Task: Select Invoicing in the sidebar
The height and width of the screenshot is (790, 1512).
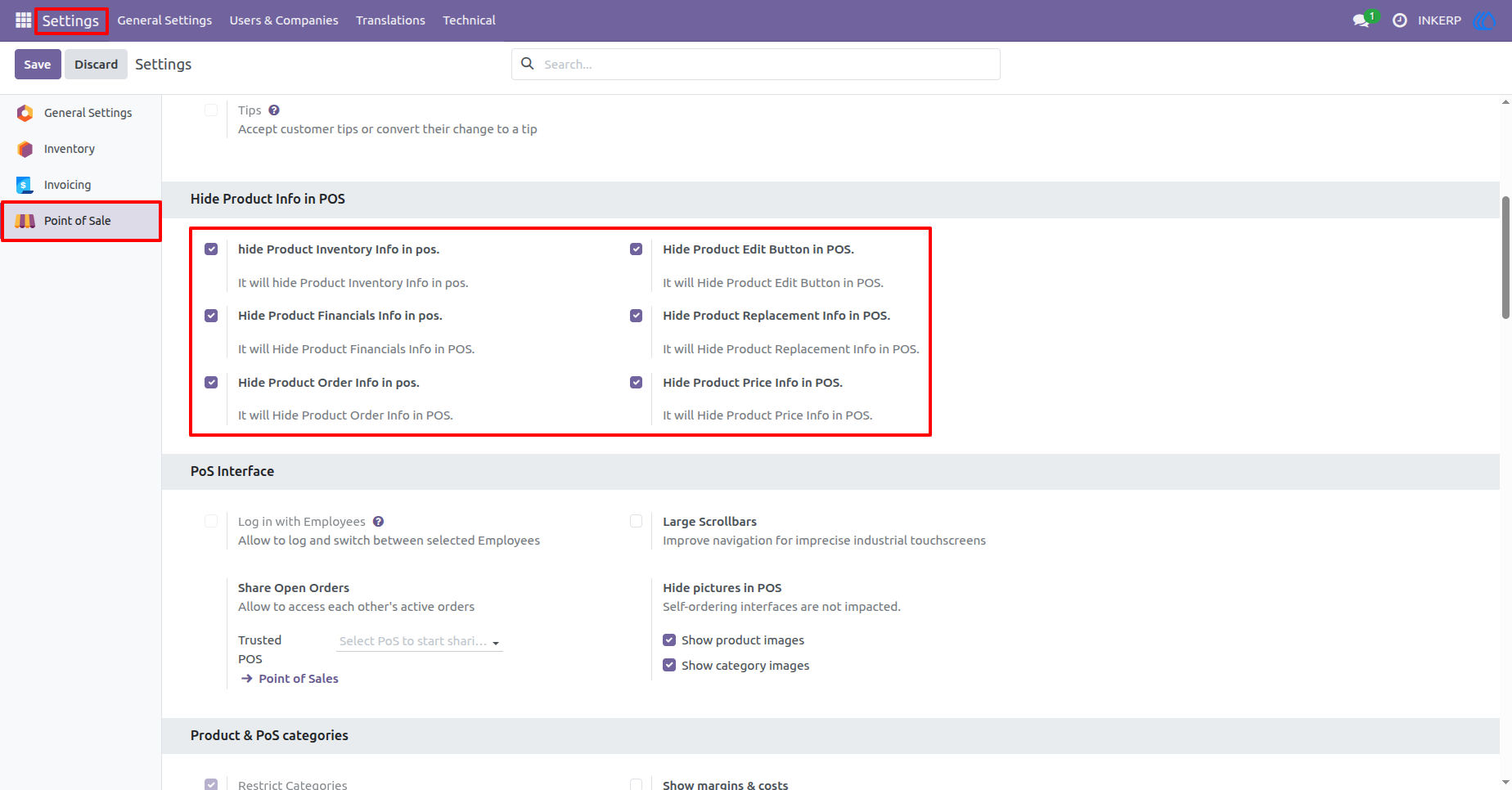Action: (x=81, y=185)
